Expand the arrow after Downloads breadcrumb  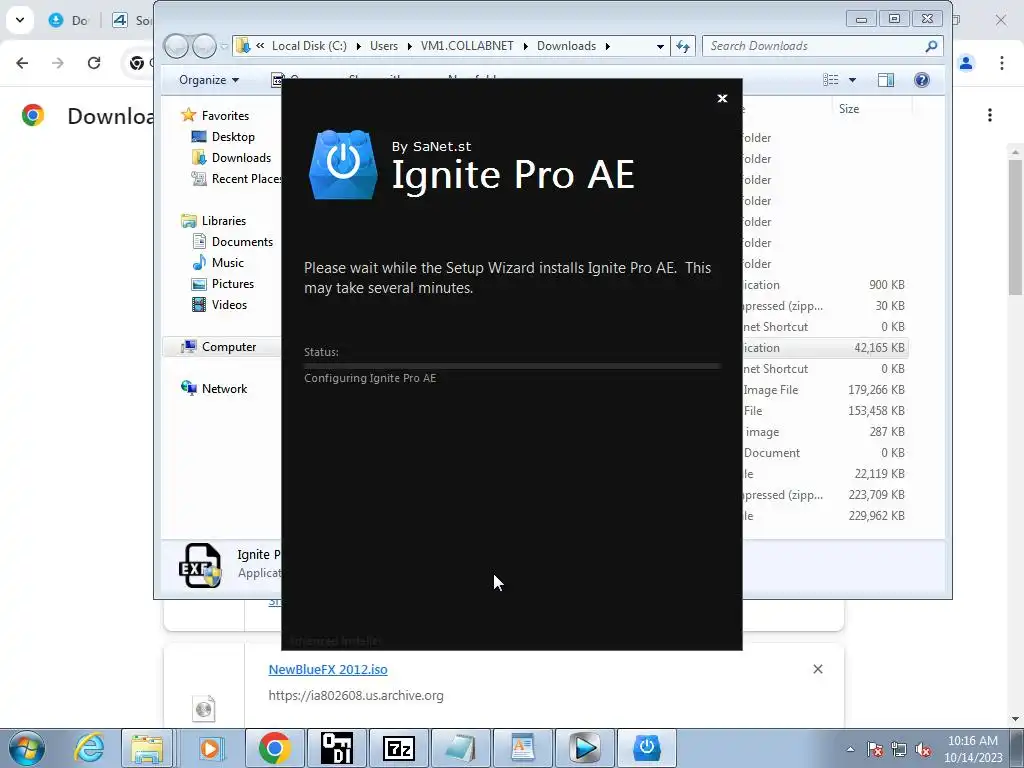pos(607,46)
